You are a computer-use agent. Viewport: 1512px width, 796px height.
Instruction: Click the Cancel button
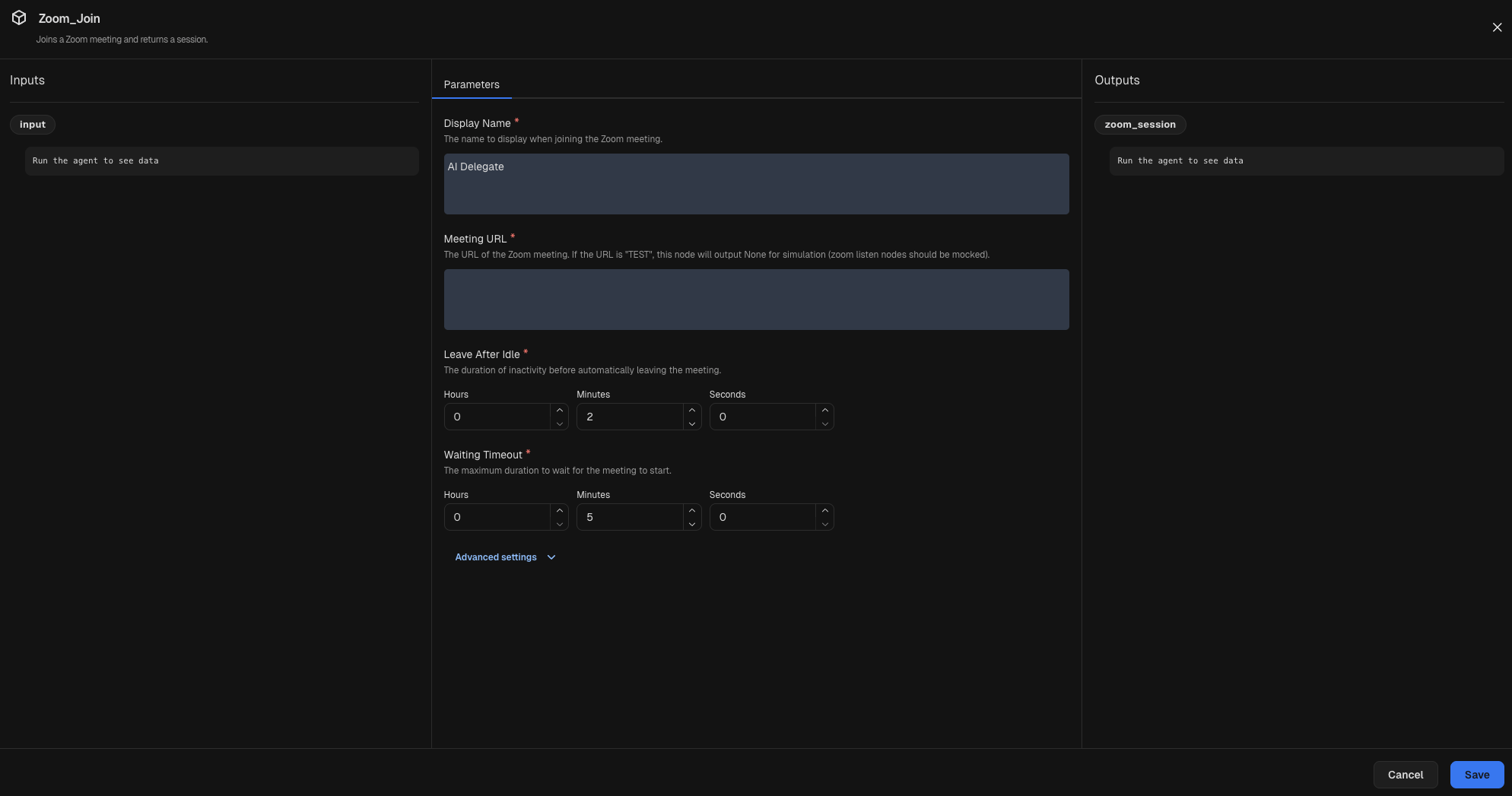click(x=1405, y=774)
